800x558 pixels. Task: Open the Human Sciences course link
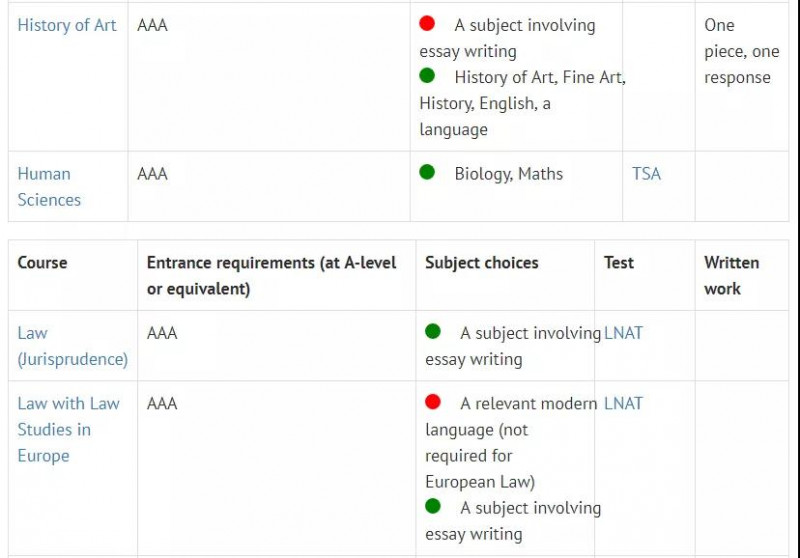[x=49, y=187]
